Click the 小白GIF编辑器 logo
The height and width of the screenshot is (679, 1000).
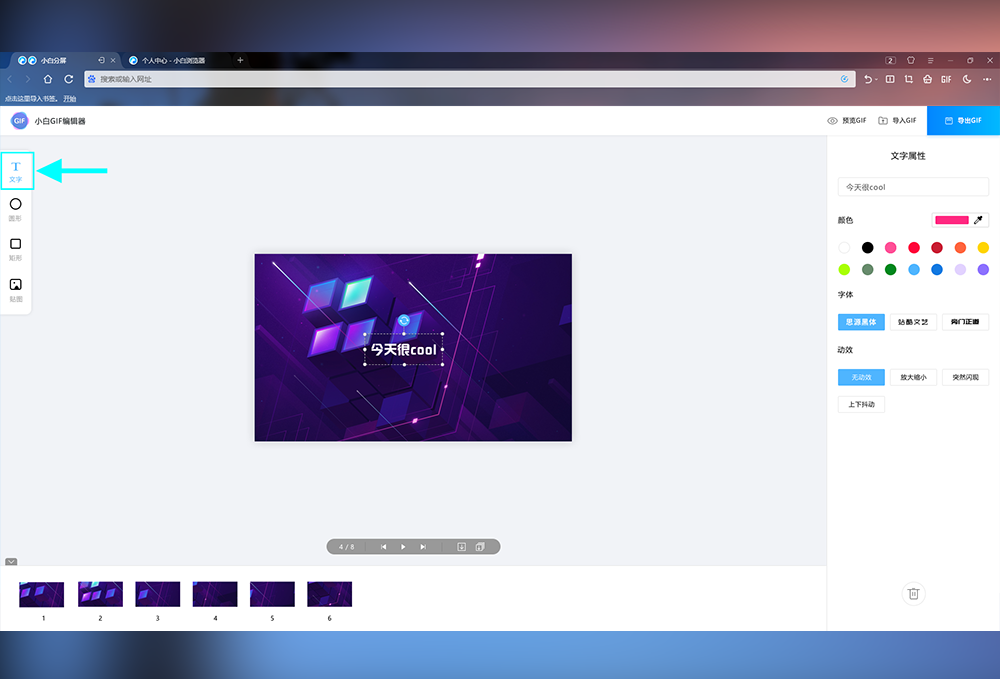click(20, 120)
